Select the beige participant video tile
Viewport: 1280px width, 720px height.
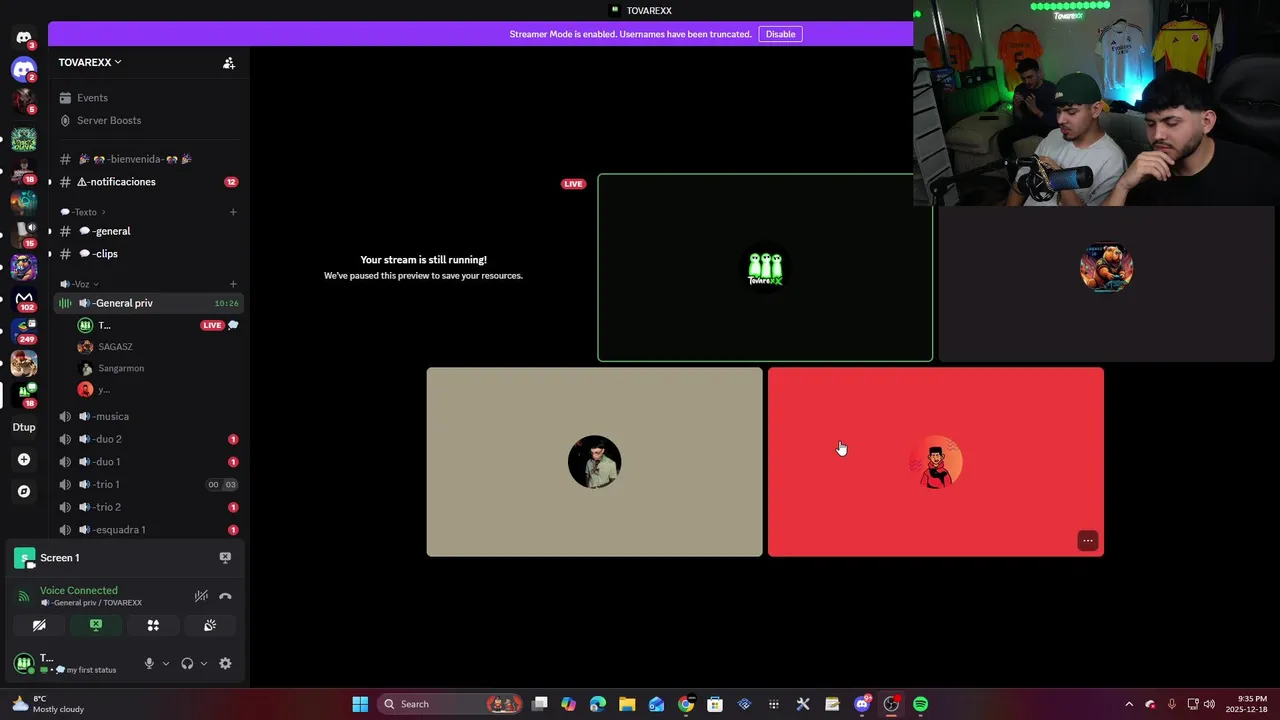coord(594,462)
